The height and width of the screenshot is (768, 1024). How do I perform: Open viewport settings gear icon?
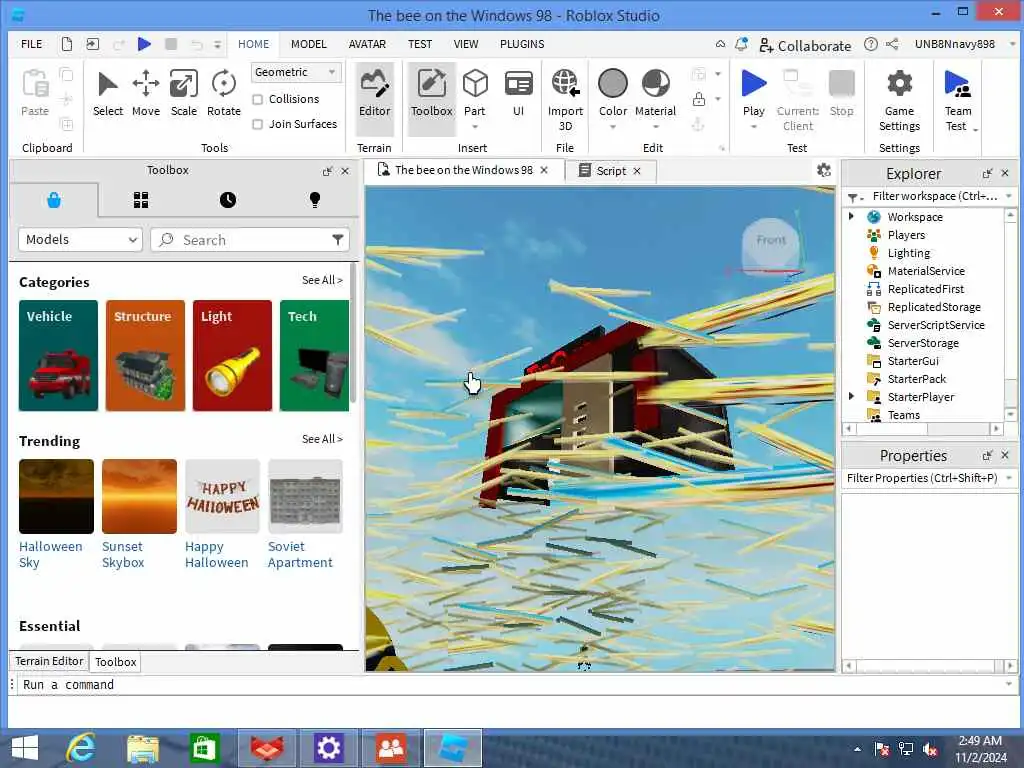pyautogui.click(x=824, y=170)
